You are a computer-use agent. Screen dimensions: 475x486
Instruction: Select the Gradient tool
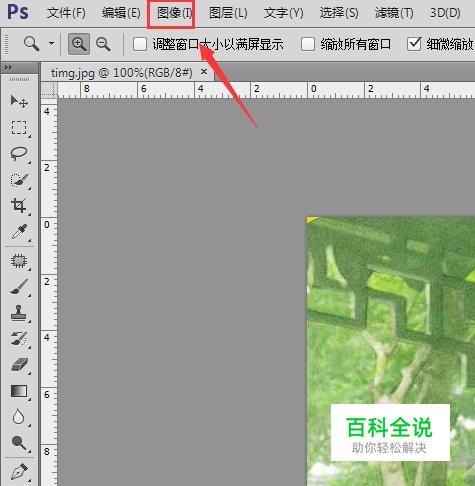pyautogui.click(x=19, y=391)
